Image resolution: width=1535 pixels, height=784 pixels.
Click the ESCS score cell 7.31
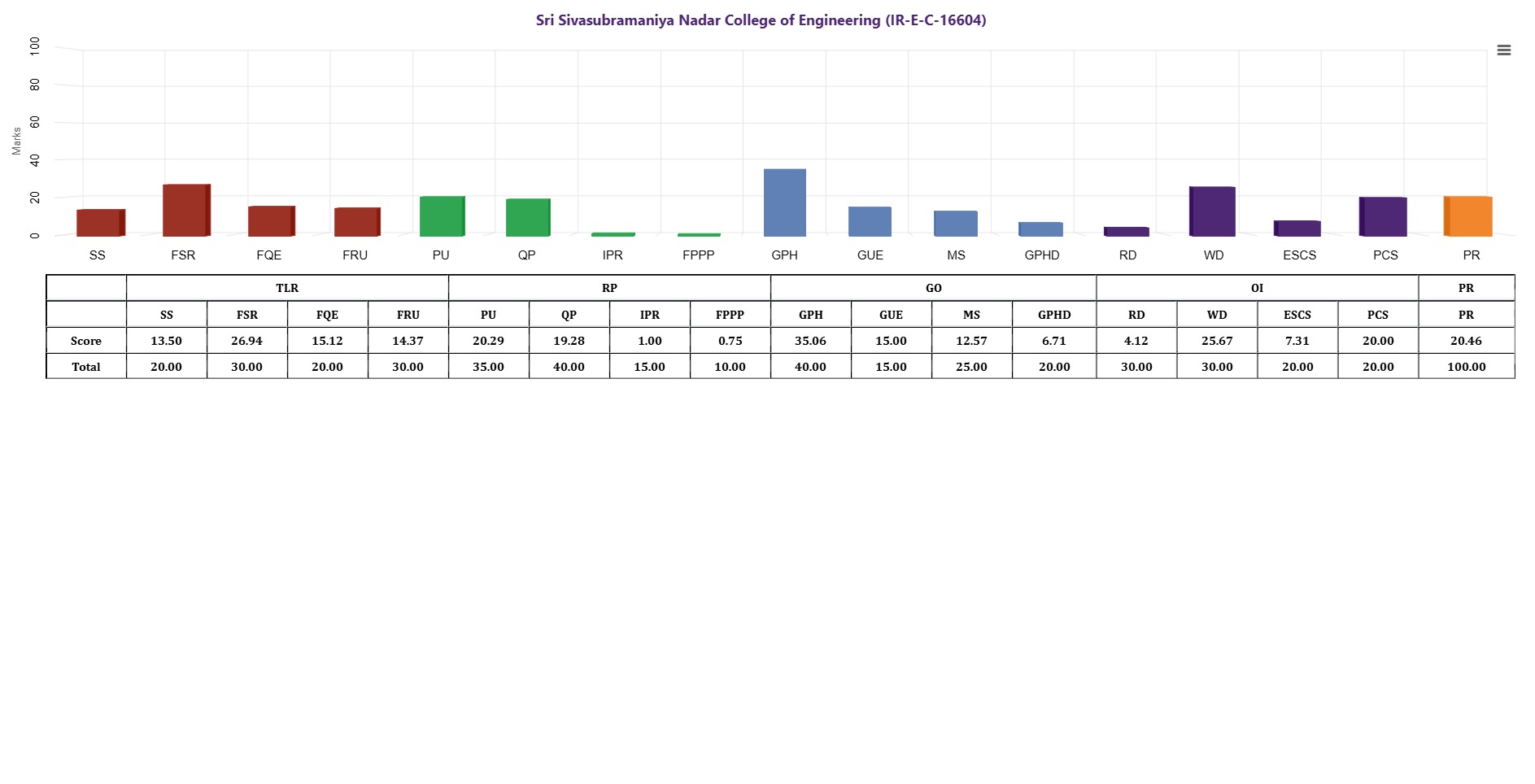[1297, 341]
